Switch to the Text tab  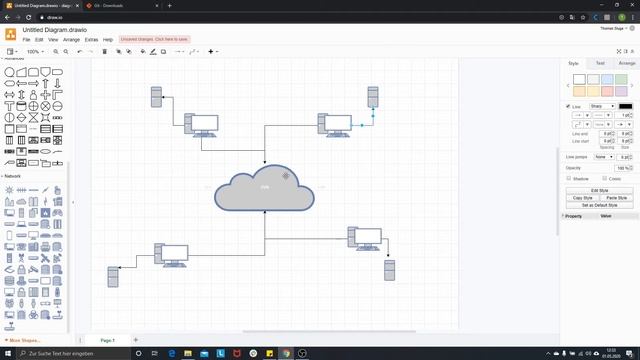(x=600, y=63)
